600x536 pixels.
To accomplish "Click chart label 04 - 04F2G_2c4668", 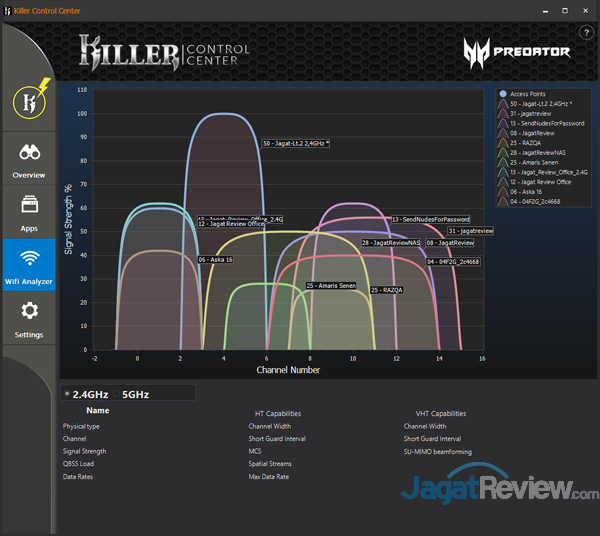I will pyautogui.click(x=453, y=262).
